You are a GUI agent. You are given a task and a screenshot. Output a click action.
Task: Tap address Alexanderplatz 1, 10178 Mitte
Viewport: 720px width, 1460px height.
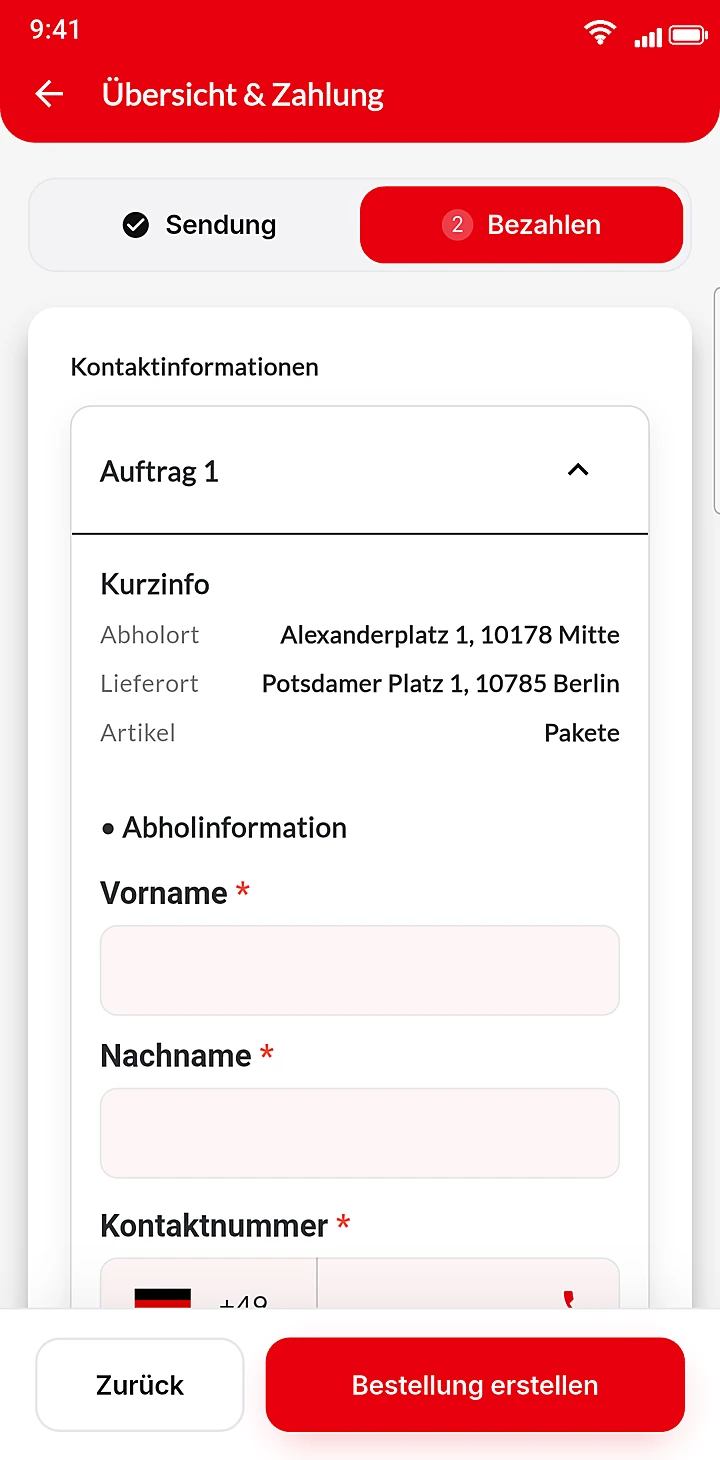(x=450, y=635)
